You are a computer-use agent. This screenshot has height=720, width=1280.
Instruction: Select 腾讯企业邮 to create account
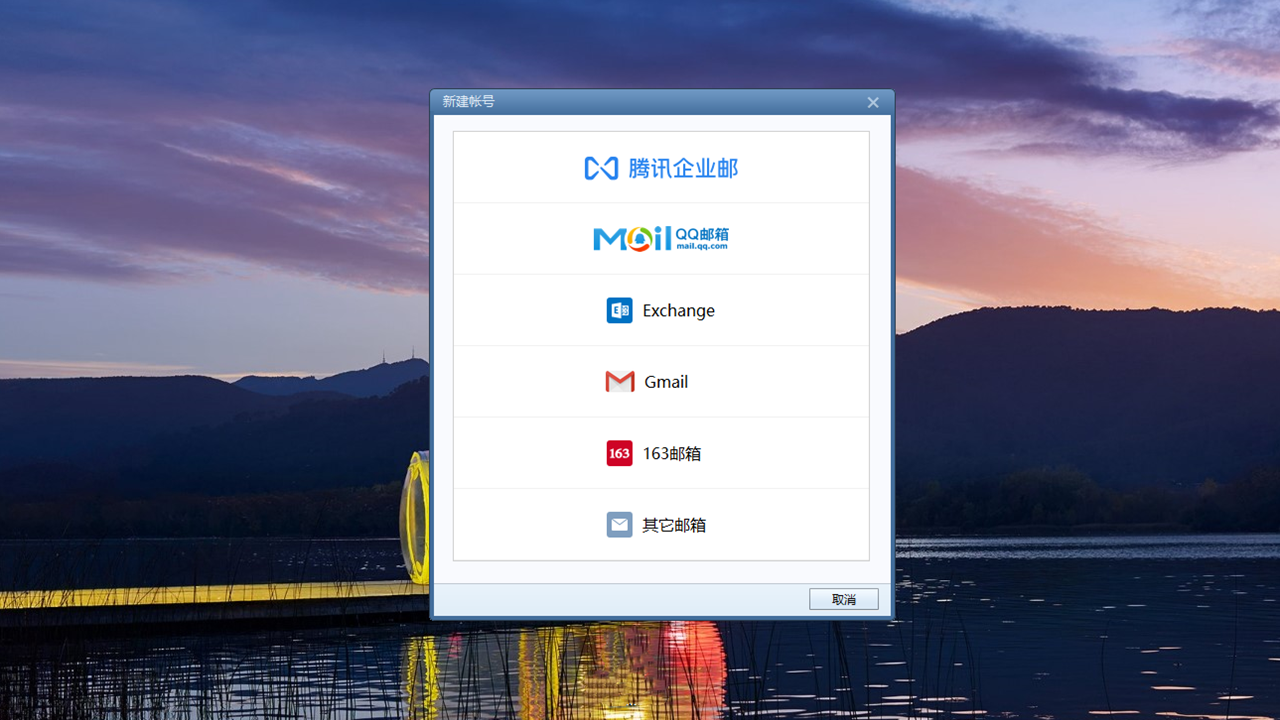click(661, 167)
